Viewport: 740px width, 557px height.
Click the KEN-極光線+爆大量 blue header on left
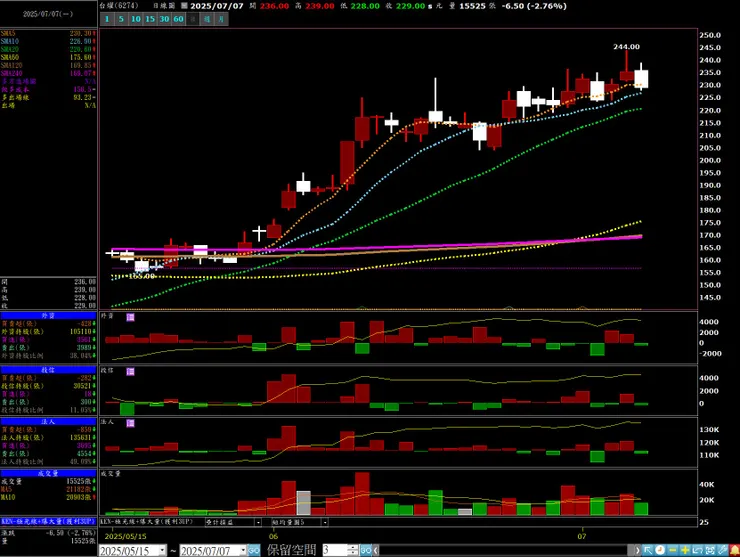click(48, 522)
